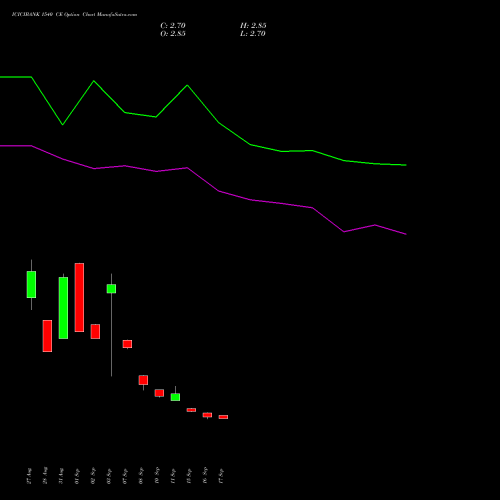Select the open value 'O: 2.85'

click(x=173, y=34)
